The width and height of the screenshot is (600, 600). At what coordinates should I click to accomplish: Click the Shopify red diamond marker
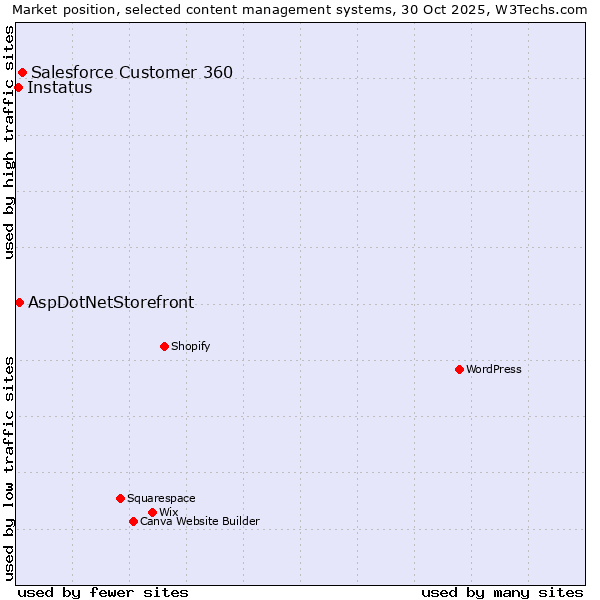[164, 346]
